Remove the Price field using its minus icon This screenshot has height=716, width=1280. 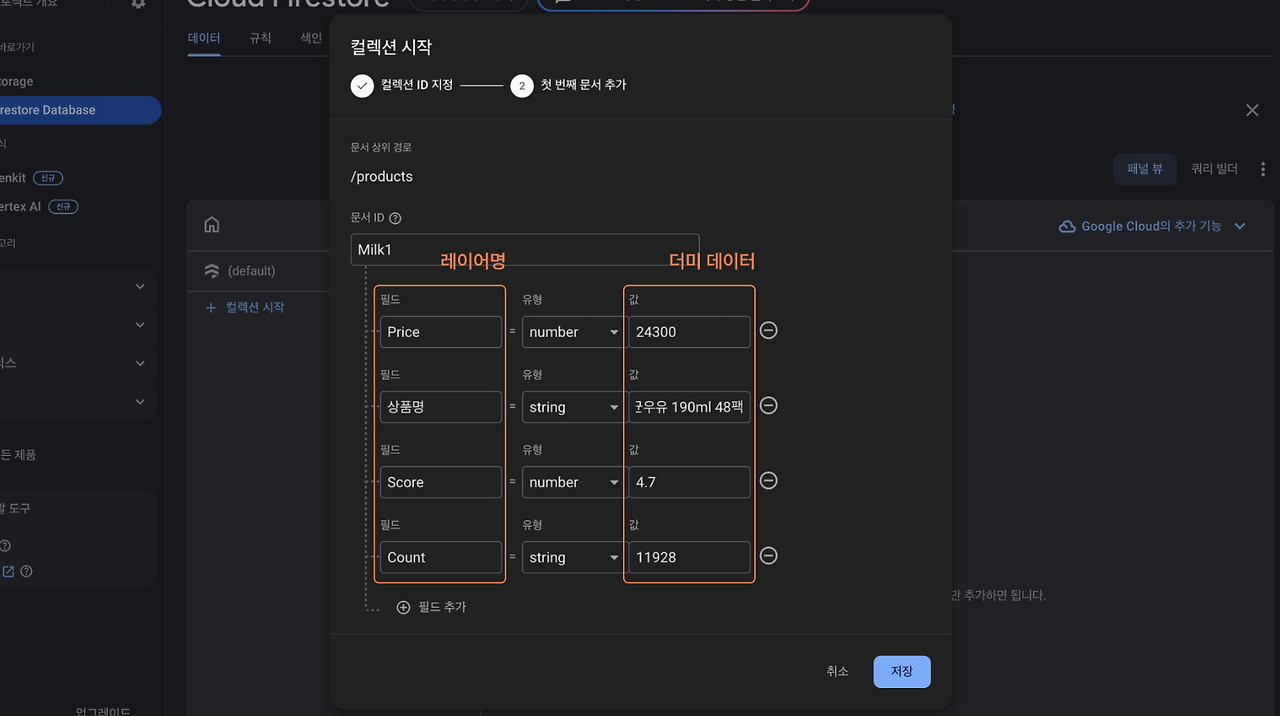[768, 330]
